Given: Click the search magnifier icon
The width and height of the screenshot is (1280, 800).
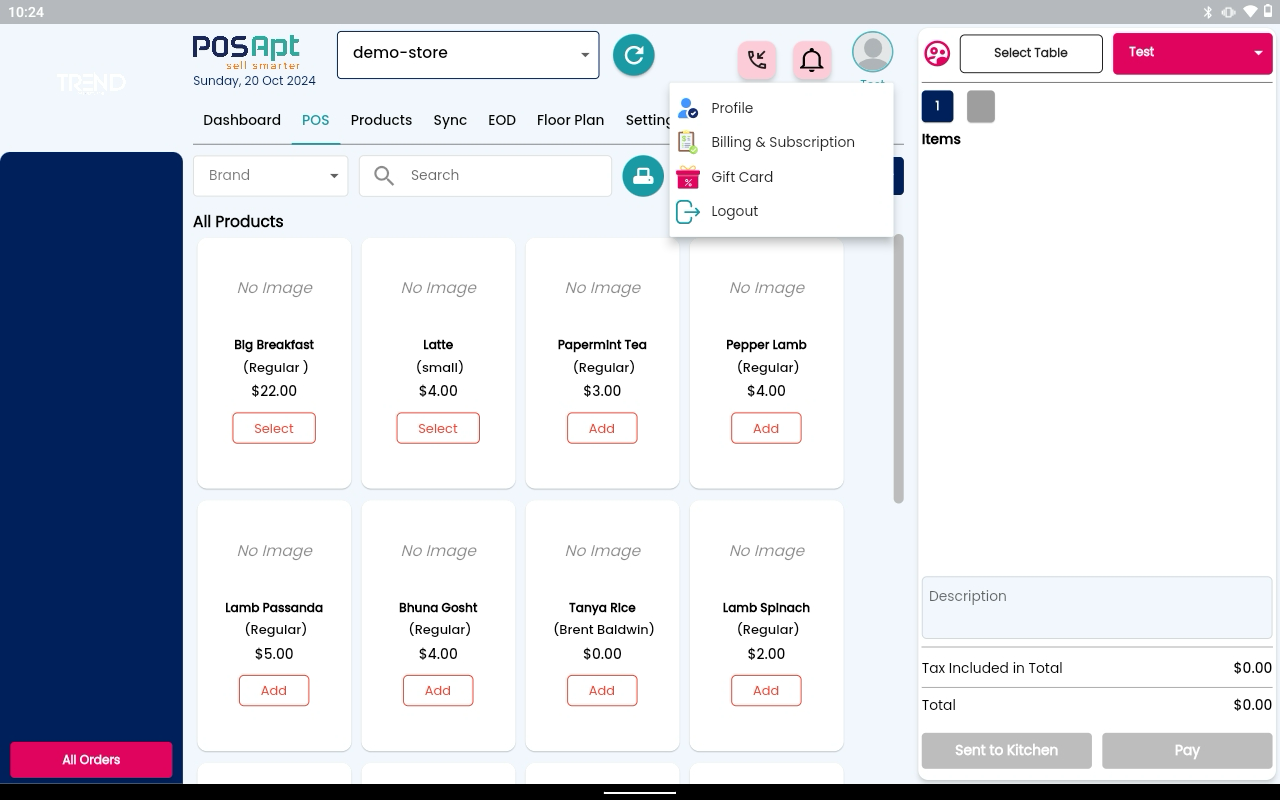Looking at the screenshot, I should point(383,176).
